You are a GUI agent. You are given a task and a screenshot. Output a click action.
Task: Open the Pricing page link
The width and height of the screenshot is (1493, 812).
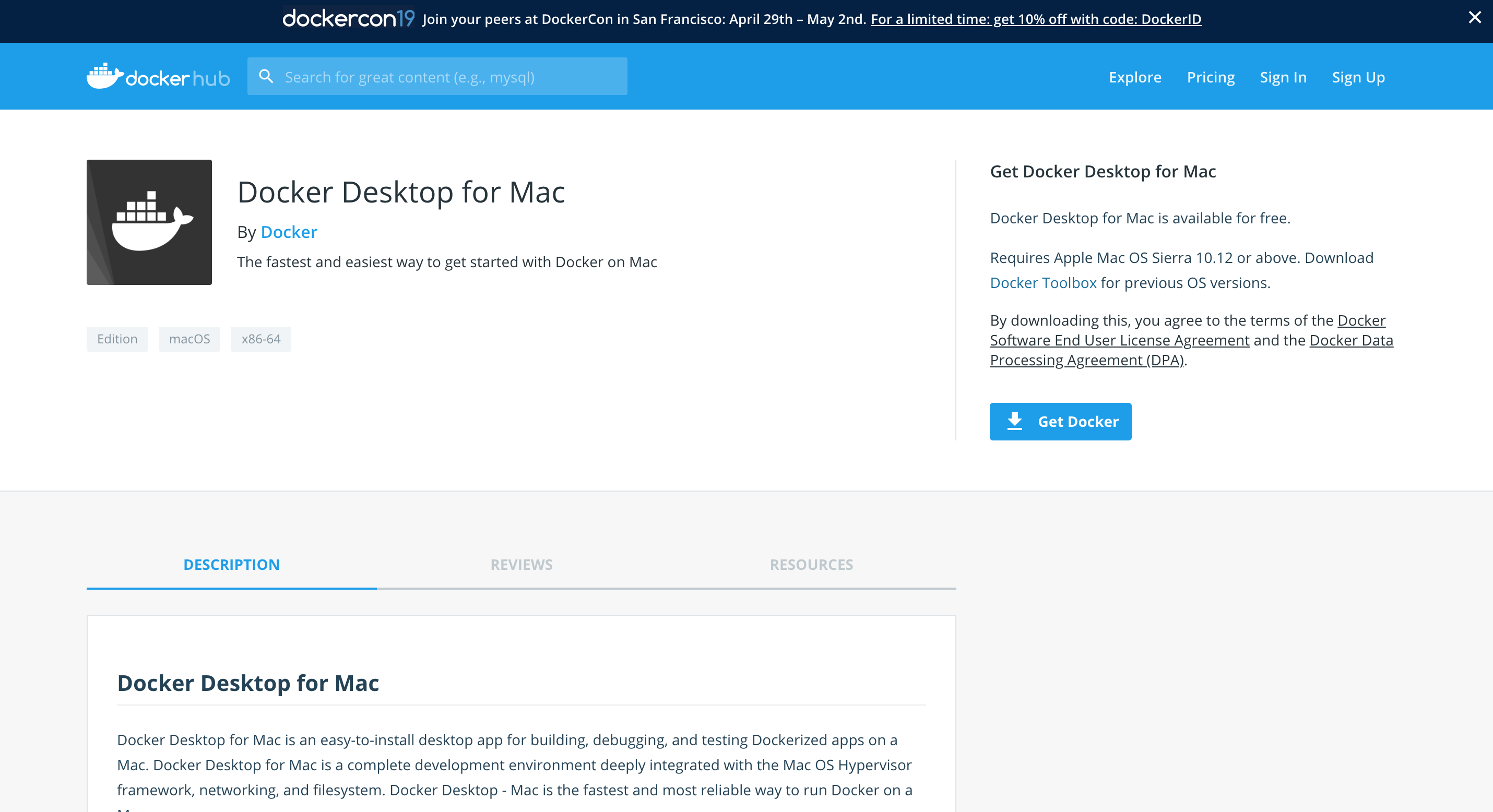[x=1210, y=77]
